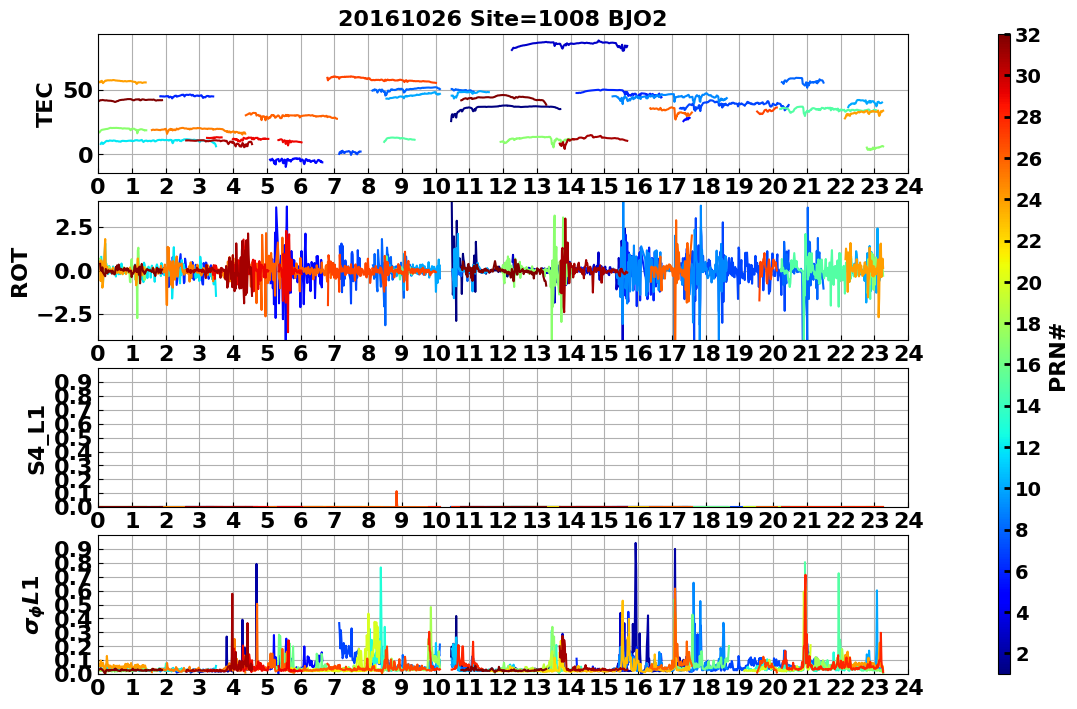This screenshot has width=1077, height=709.
Task: Click the orange S4_L1 spike near hour 9
Action: click(x=396, y=499)
